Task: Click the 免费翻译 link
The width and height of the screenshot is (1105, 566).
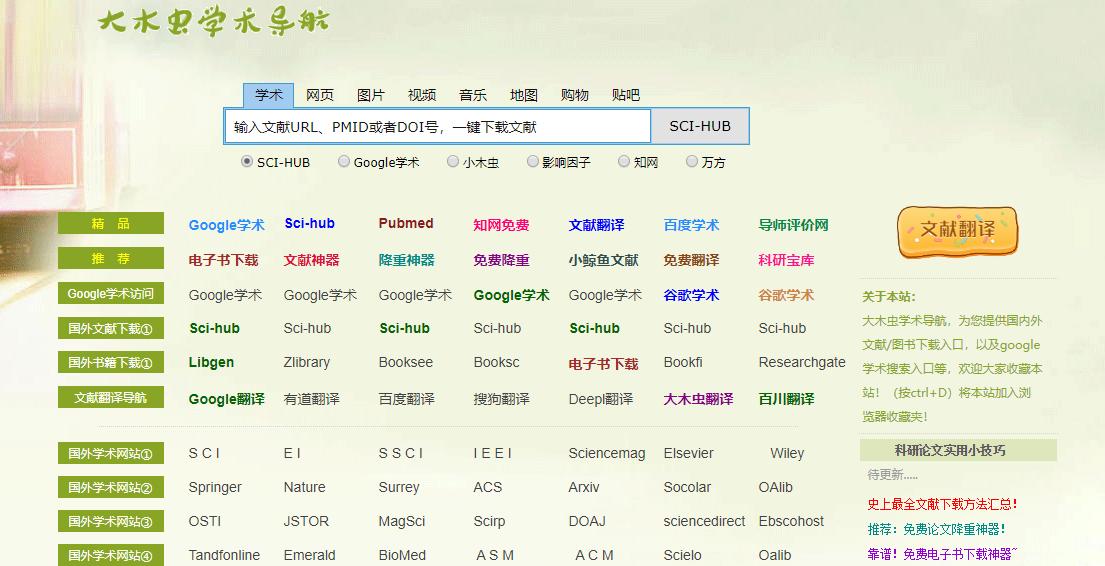Action: tap(691, 259)
